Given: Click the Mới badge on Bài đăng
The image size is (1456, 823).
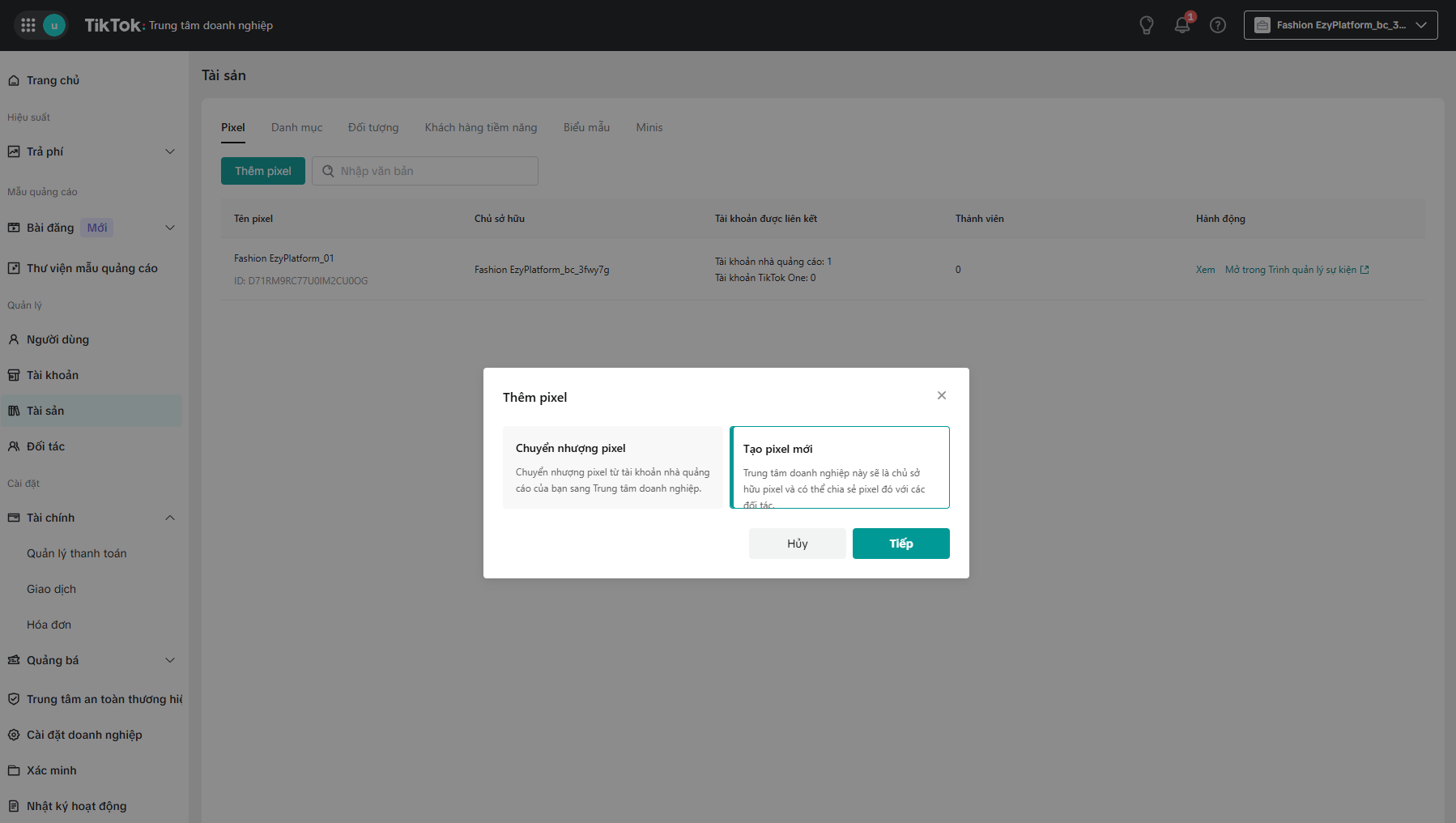Looking at the screenshot, I should pos(97,228).
